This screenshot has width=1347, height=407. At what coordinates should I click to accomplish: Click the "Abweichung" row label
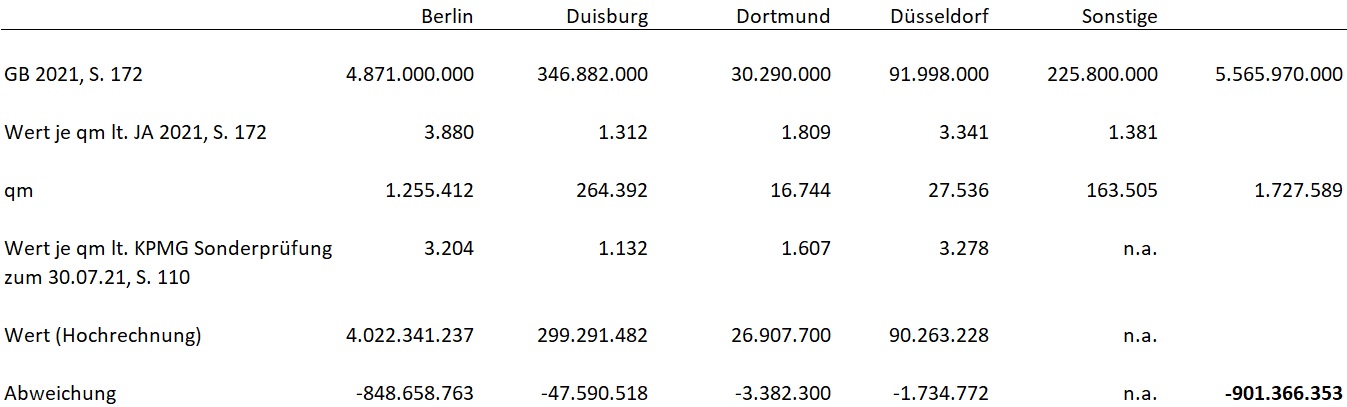60,393
